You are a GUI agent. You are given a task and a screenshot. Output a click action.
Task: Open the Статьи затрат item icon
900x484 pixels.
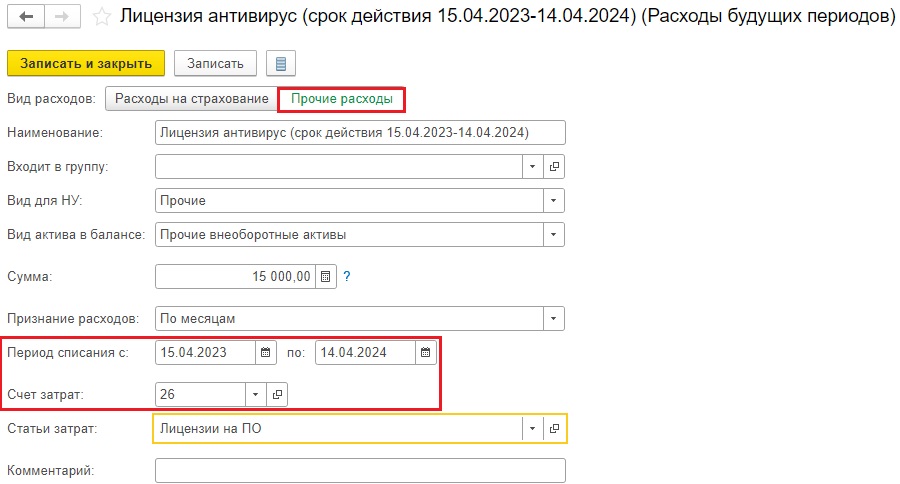[554, 428]
